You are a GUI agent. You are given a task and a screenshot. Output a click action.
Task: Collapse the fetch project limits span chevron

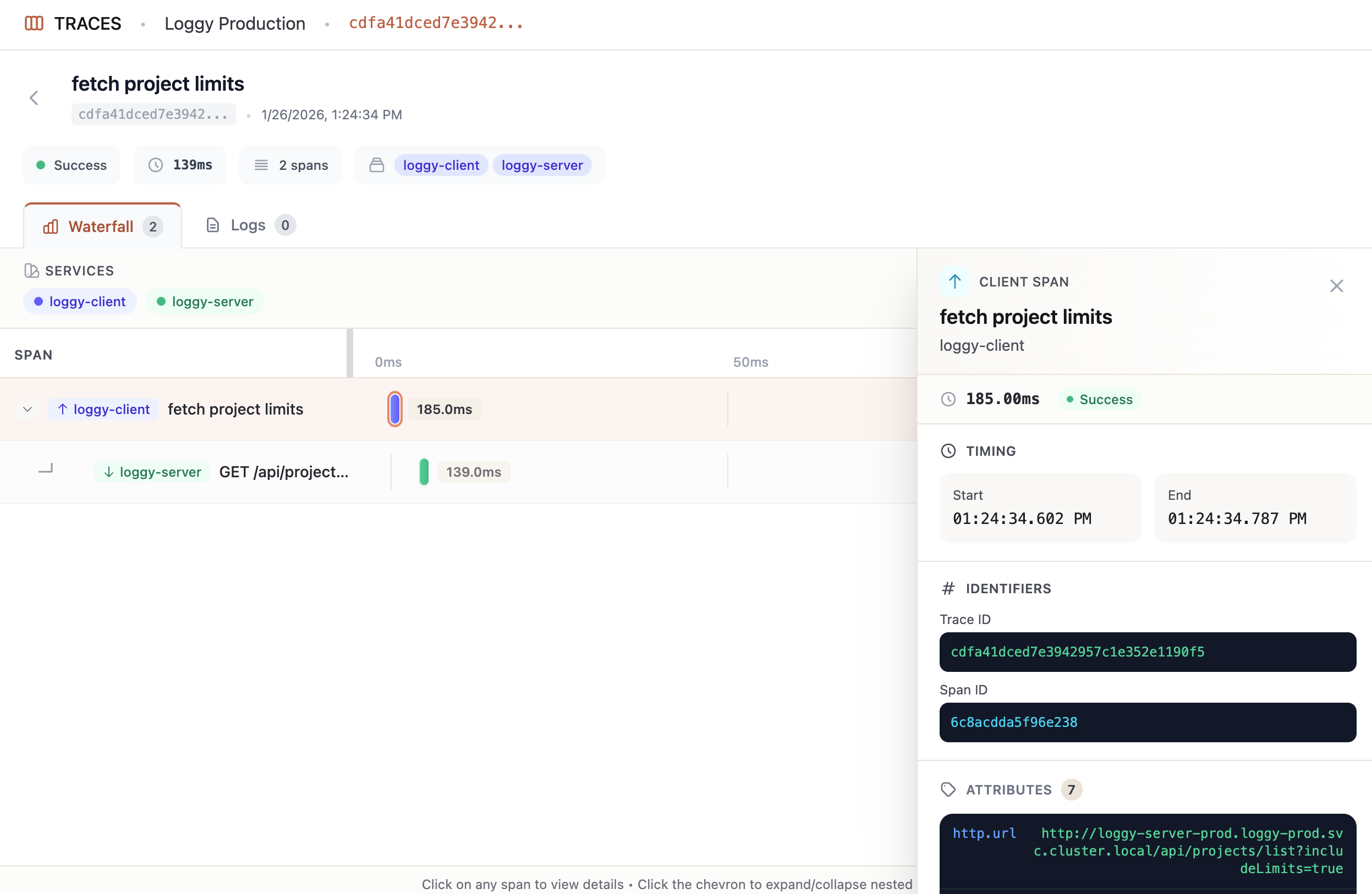coord(27,409)
